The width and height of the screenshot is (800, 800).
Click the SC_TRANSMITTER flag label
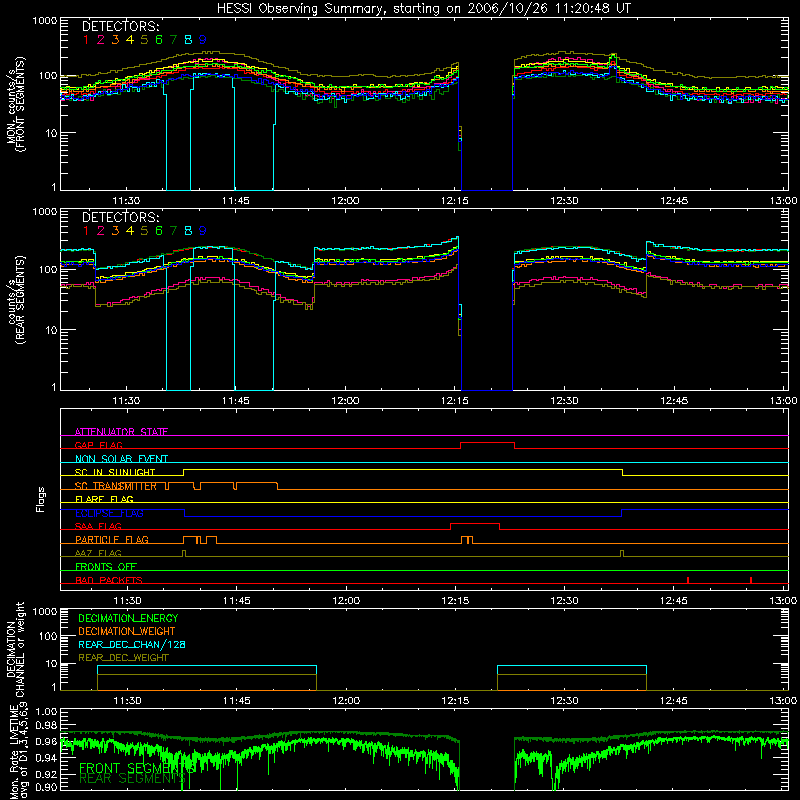pyautogui.click(x=116, y=486)
